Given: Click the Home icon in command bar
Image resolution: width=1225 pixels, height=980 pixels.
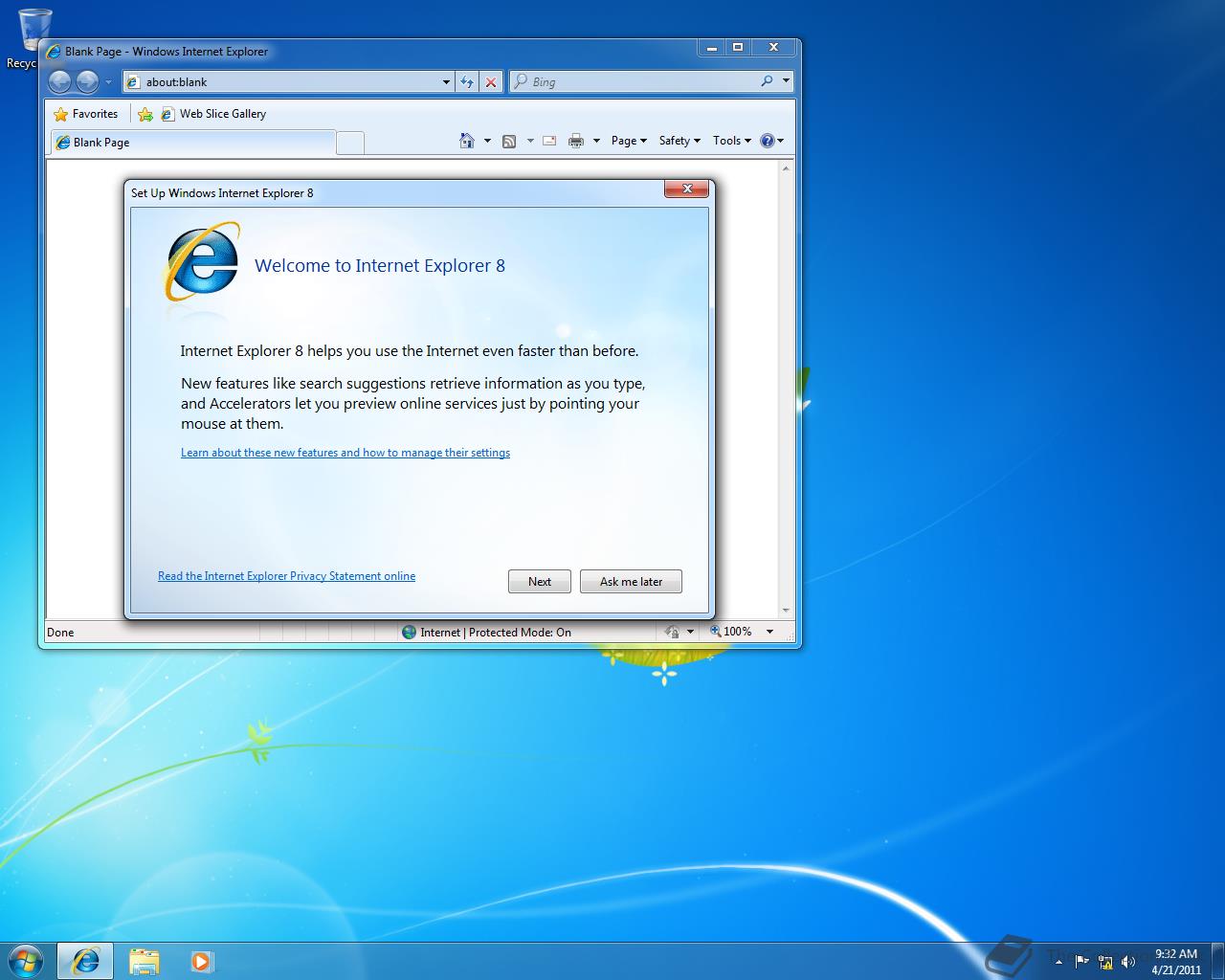Looking at the screenshot, I should pyautogui.click(x=467, y=141).
